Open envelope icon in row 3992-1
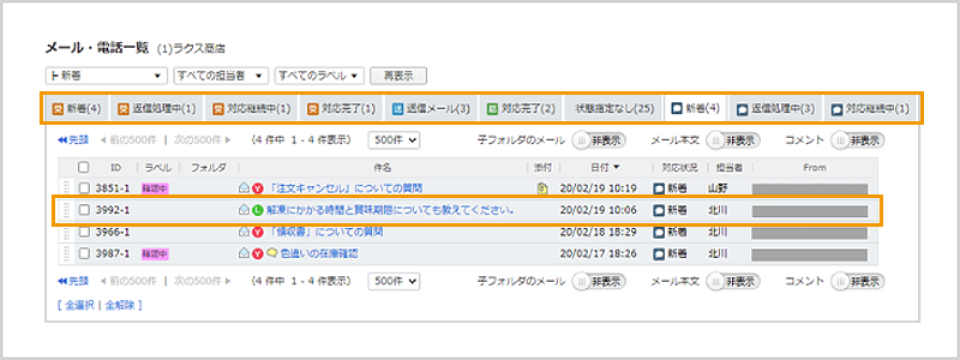The image size is (960, 360). (243, 210)
